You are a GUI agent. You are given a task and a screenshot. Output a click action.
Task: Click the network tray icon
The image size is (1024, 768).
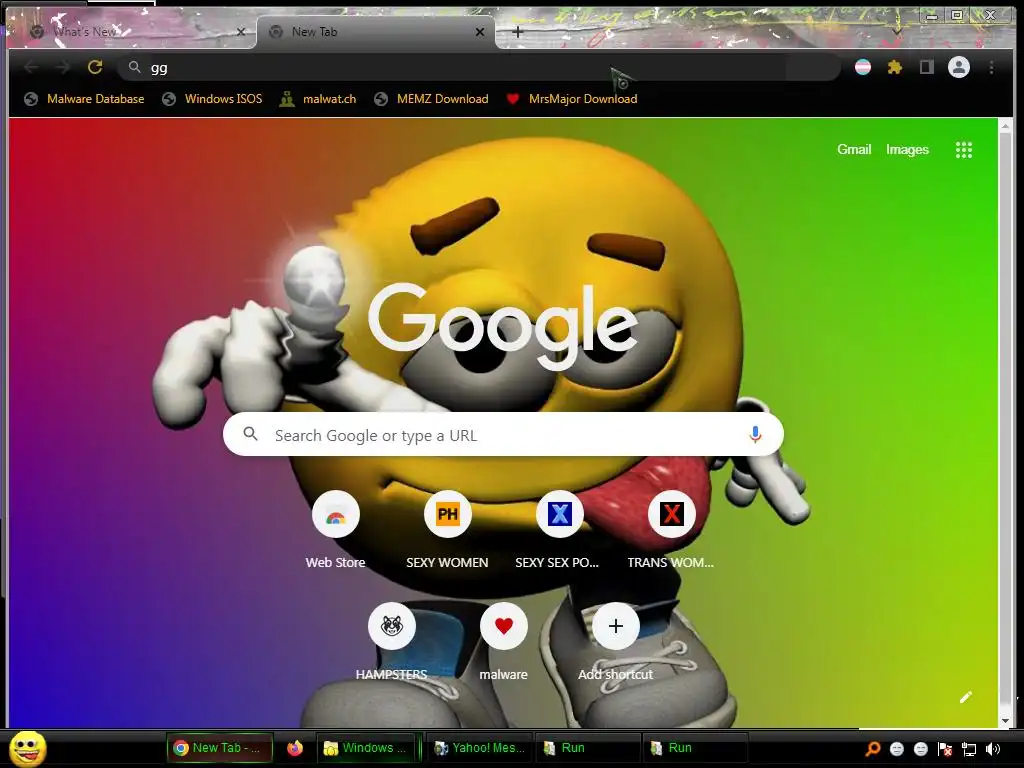coord(969,749)
